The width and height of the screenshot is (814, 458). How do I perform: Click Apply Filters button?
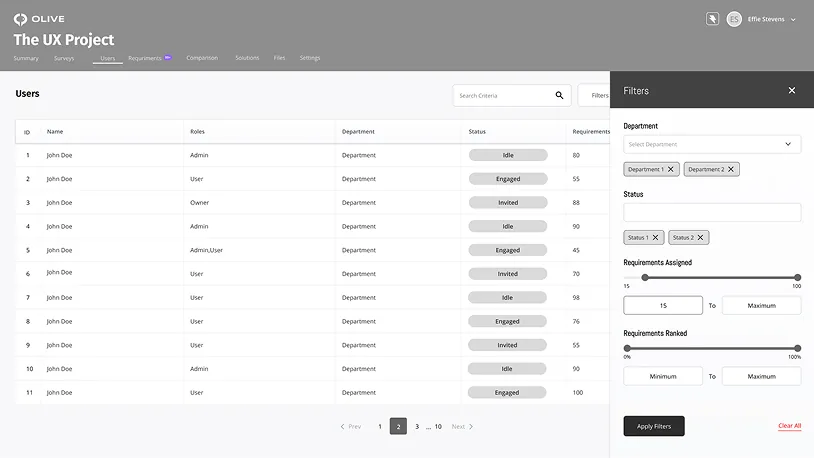click(654, 426)
